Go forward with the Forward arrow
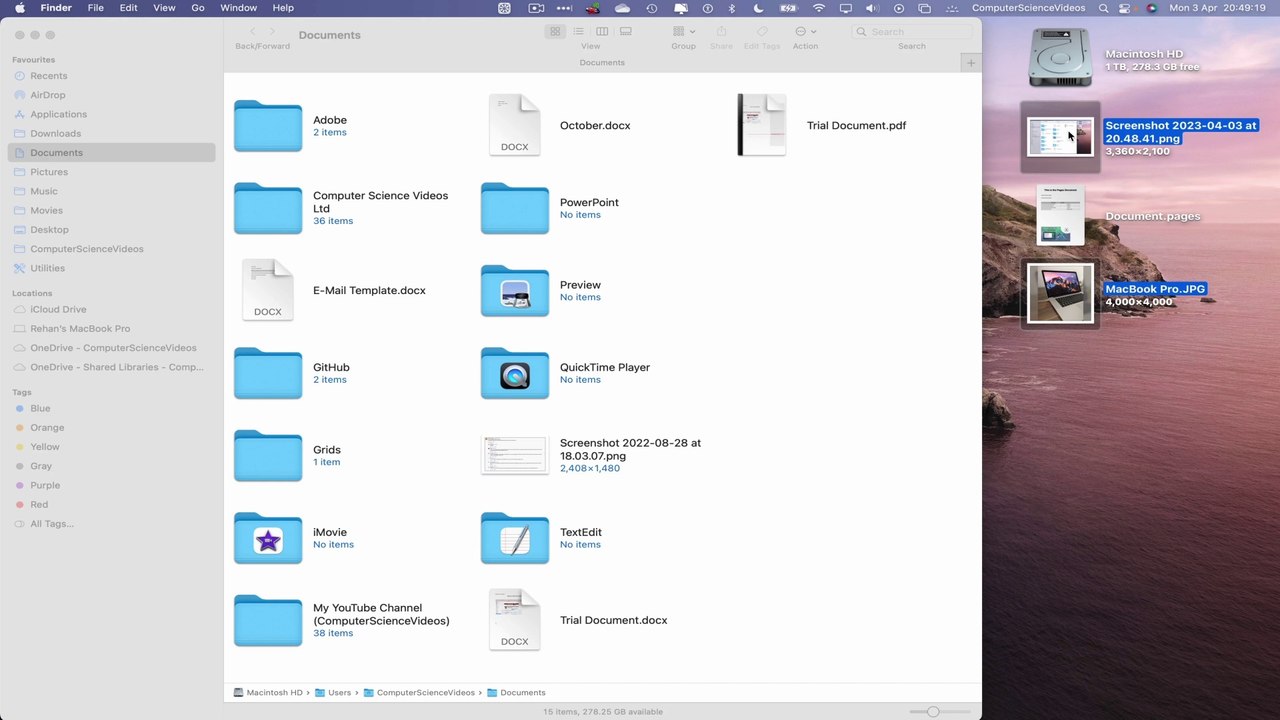This screenshot has width=1280, height=720. tap(272, 32)
